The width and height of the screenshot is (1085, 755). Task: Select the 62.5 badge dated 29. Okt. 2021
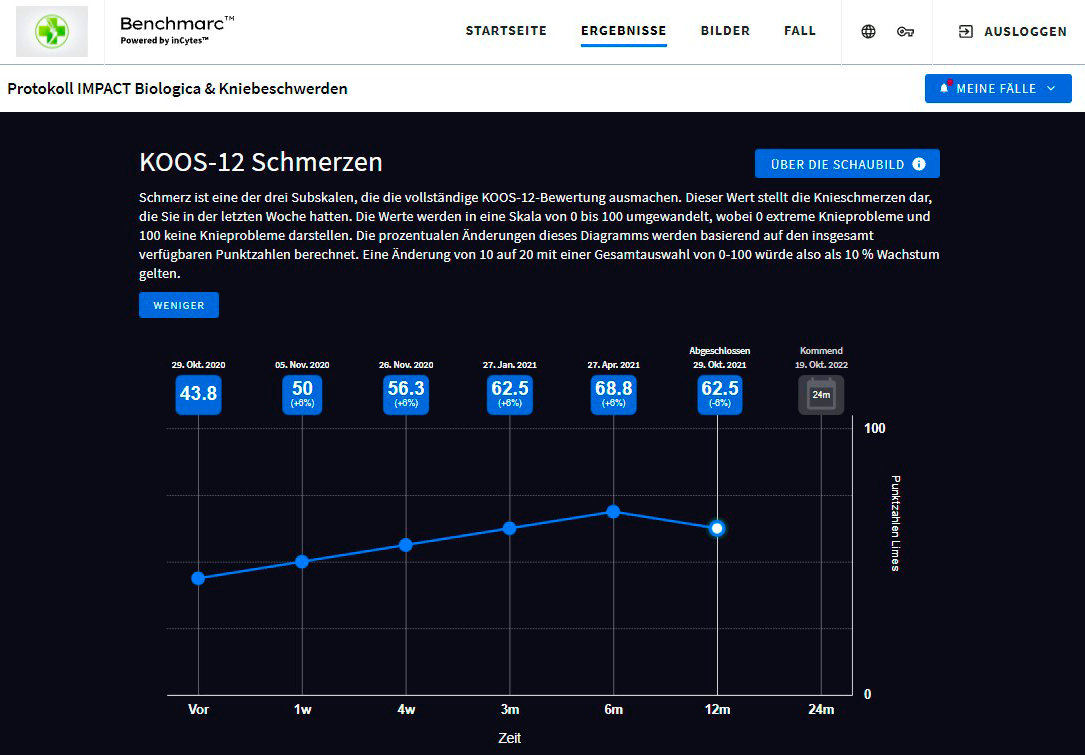720,395
